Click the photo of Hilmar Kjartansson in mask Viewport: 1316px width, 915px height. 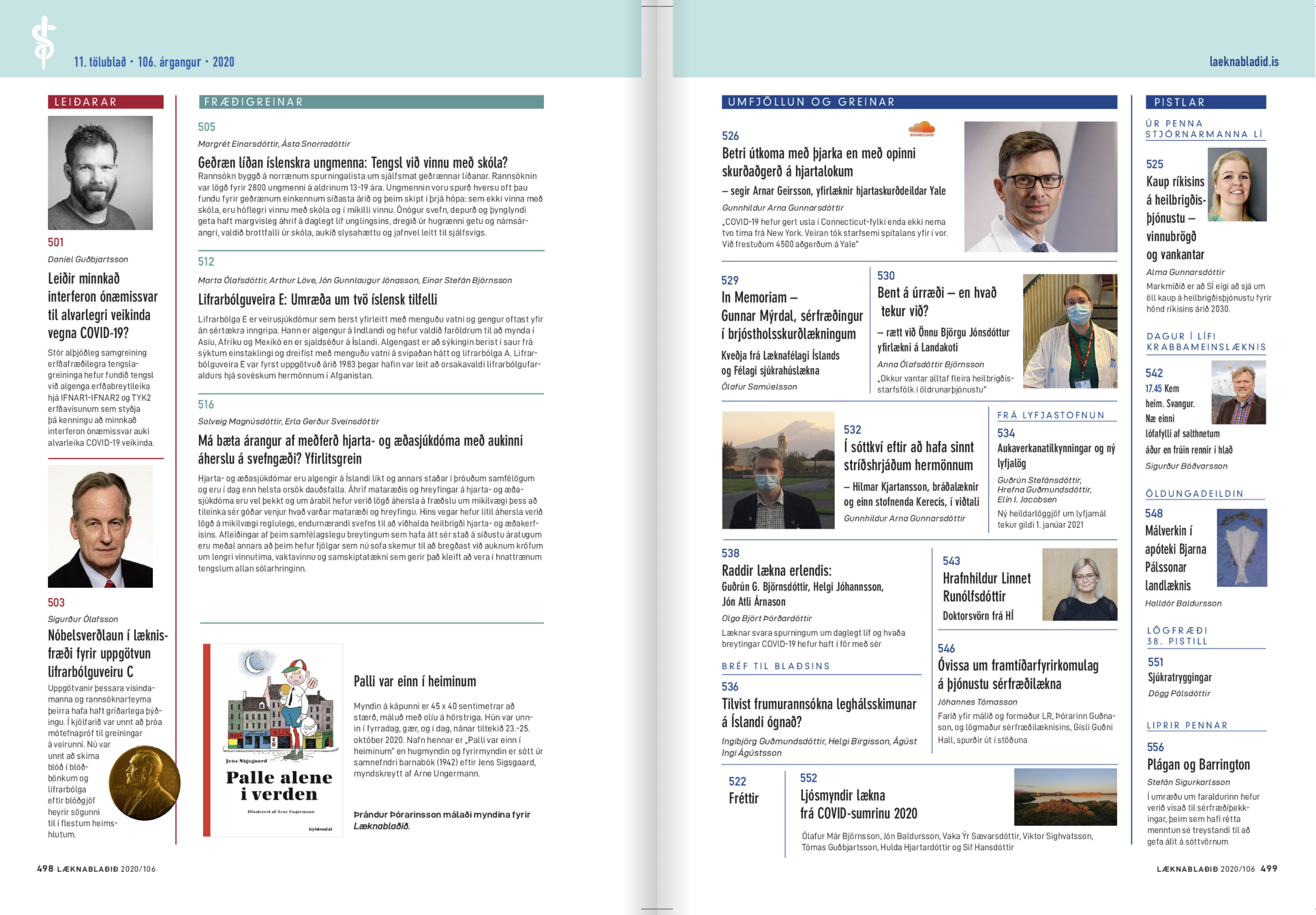pos(778,470)
